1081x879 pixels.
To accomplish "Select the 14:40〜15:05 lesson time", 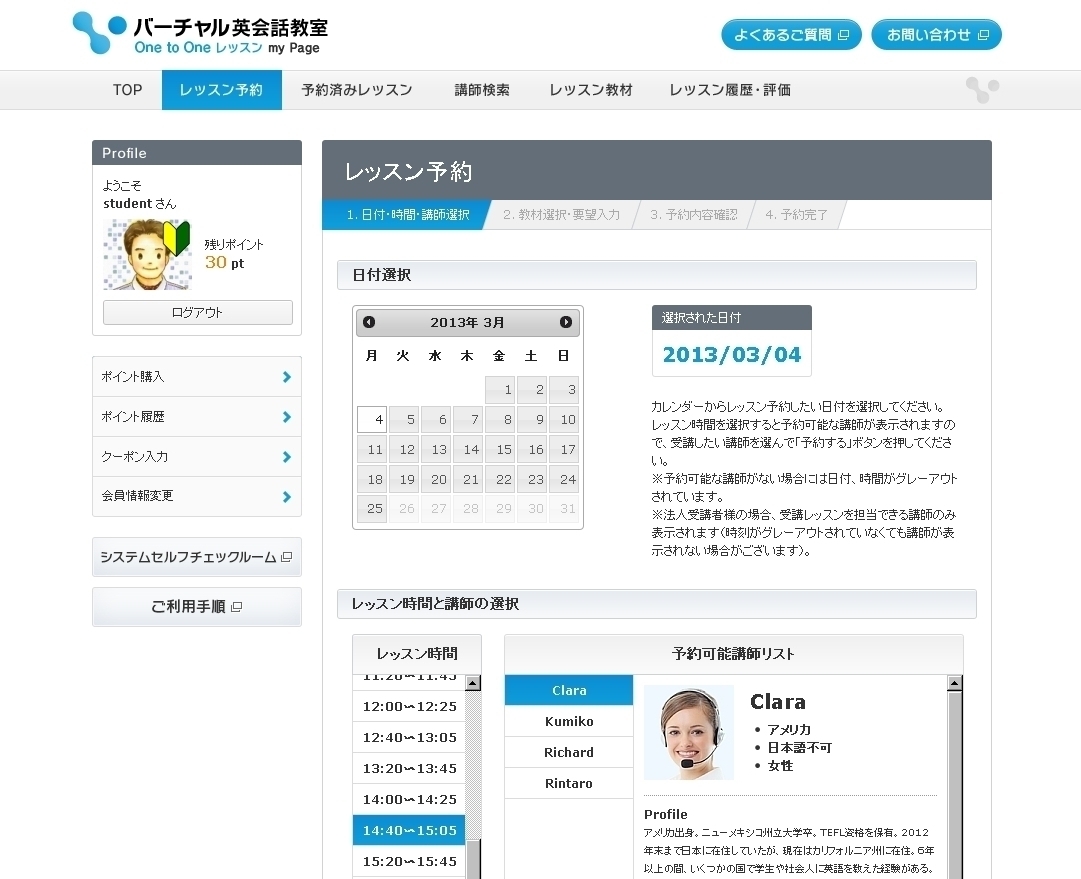I will point(410,831).
